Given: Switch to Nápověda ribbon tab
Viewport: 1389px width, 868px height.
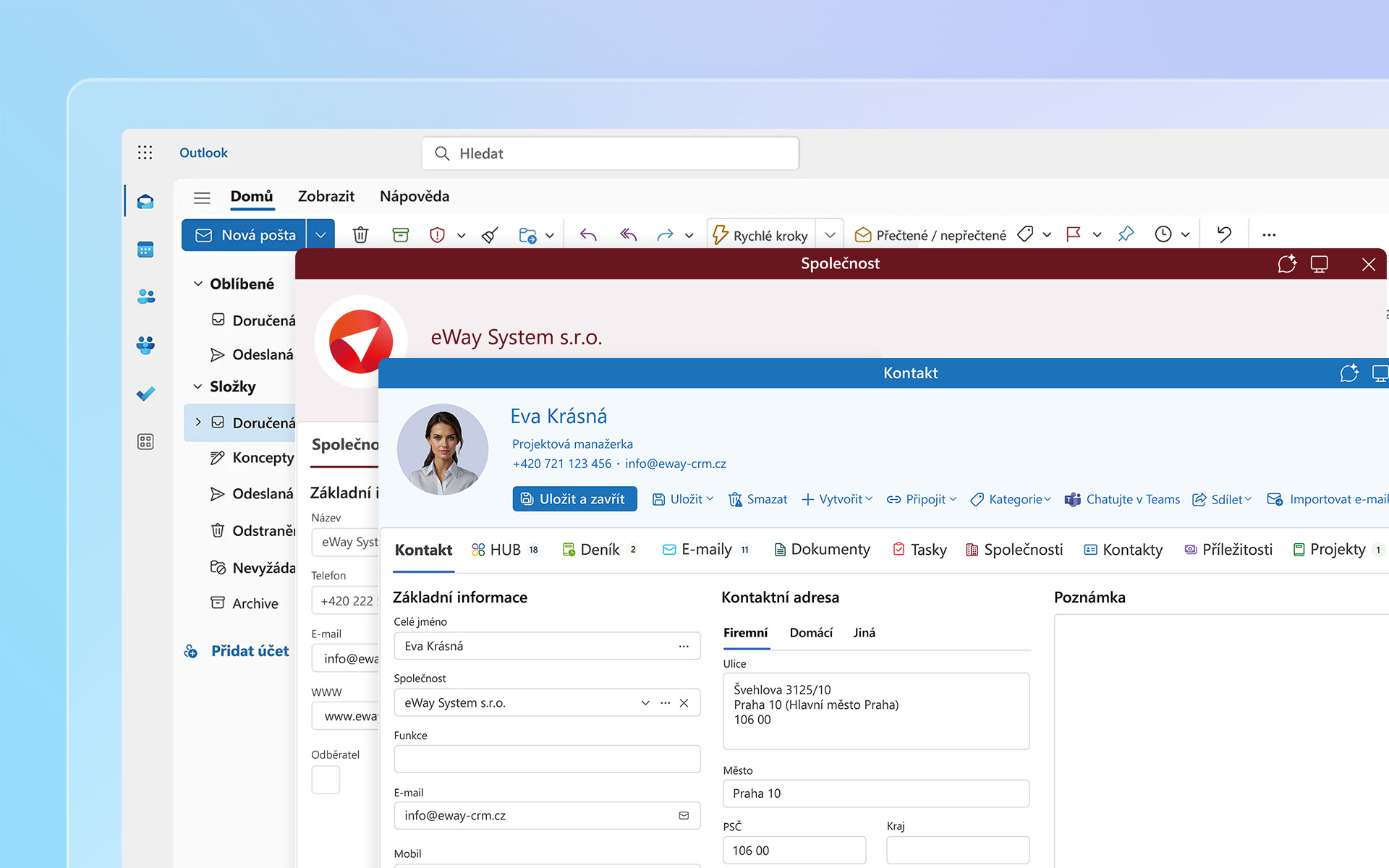Looking at the screenshot, I should (415, 197).
